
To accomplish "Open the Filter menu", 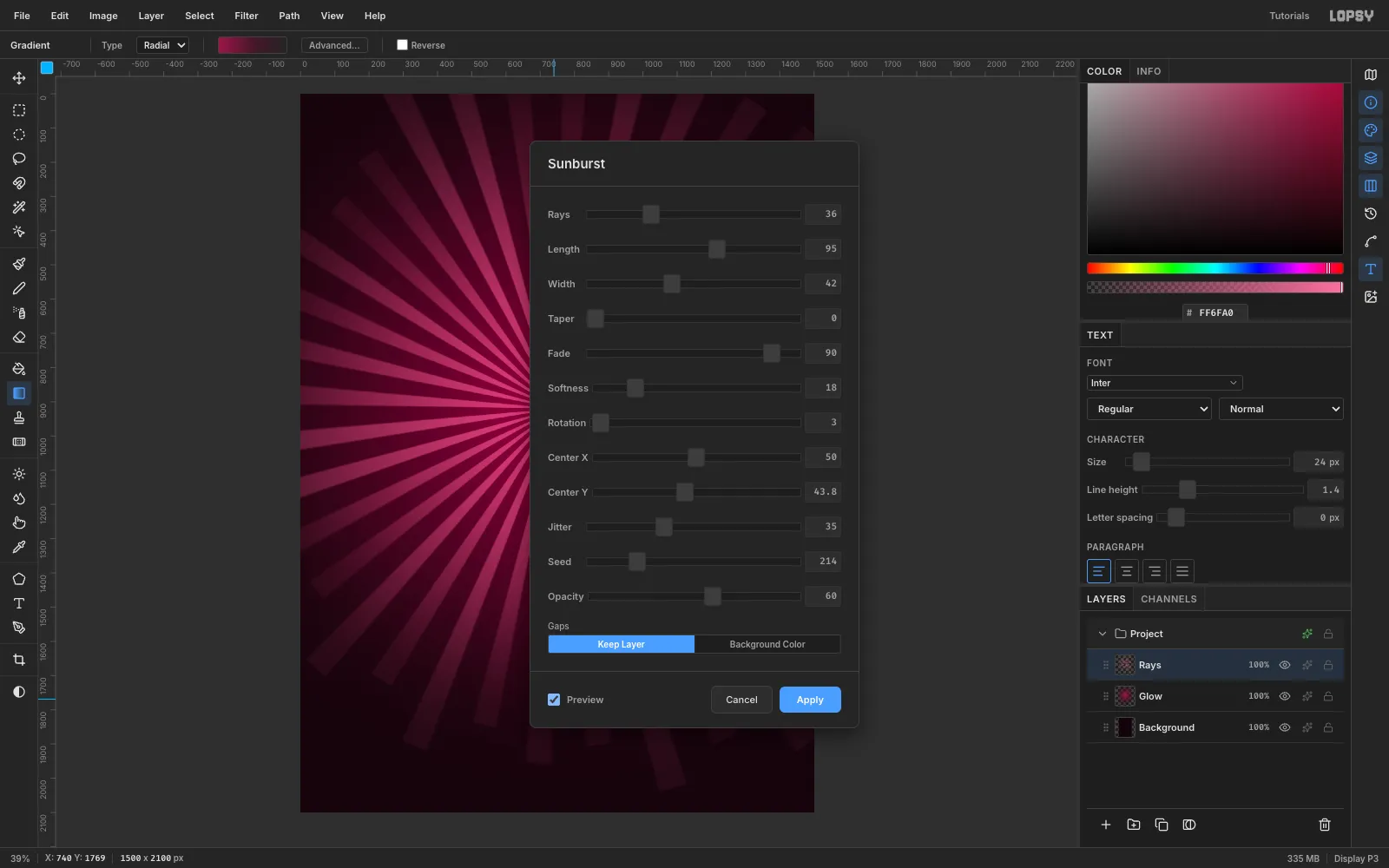I will (x=247, y=16).
